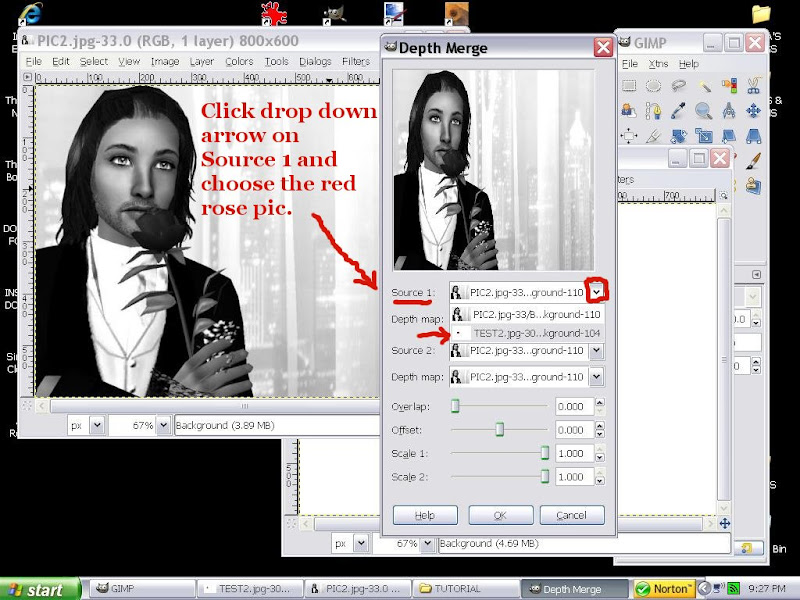Open File menu in PIC2 window

[x=34, y=62]
